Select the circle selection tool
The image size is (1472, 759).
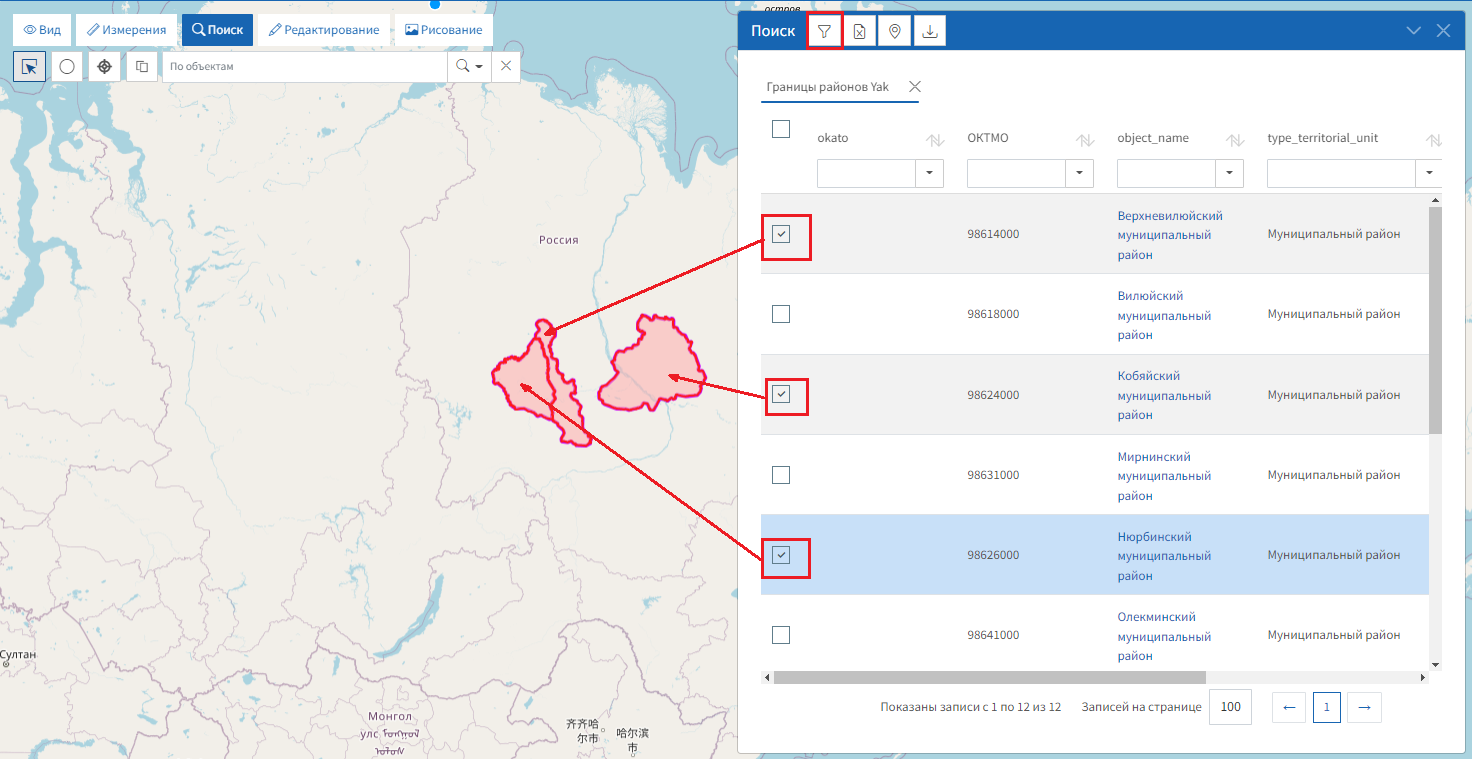pos(66,66)
